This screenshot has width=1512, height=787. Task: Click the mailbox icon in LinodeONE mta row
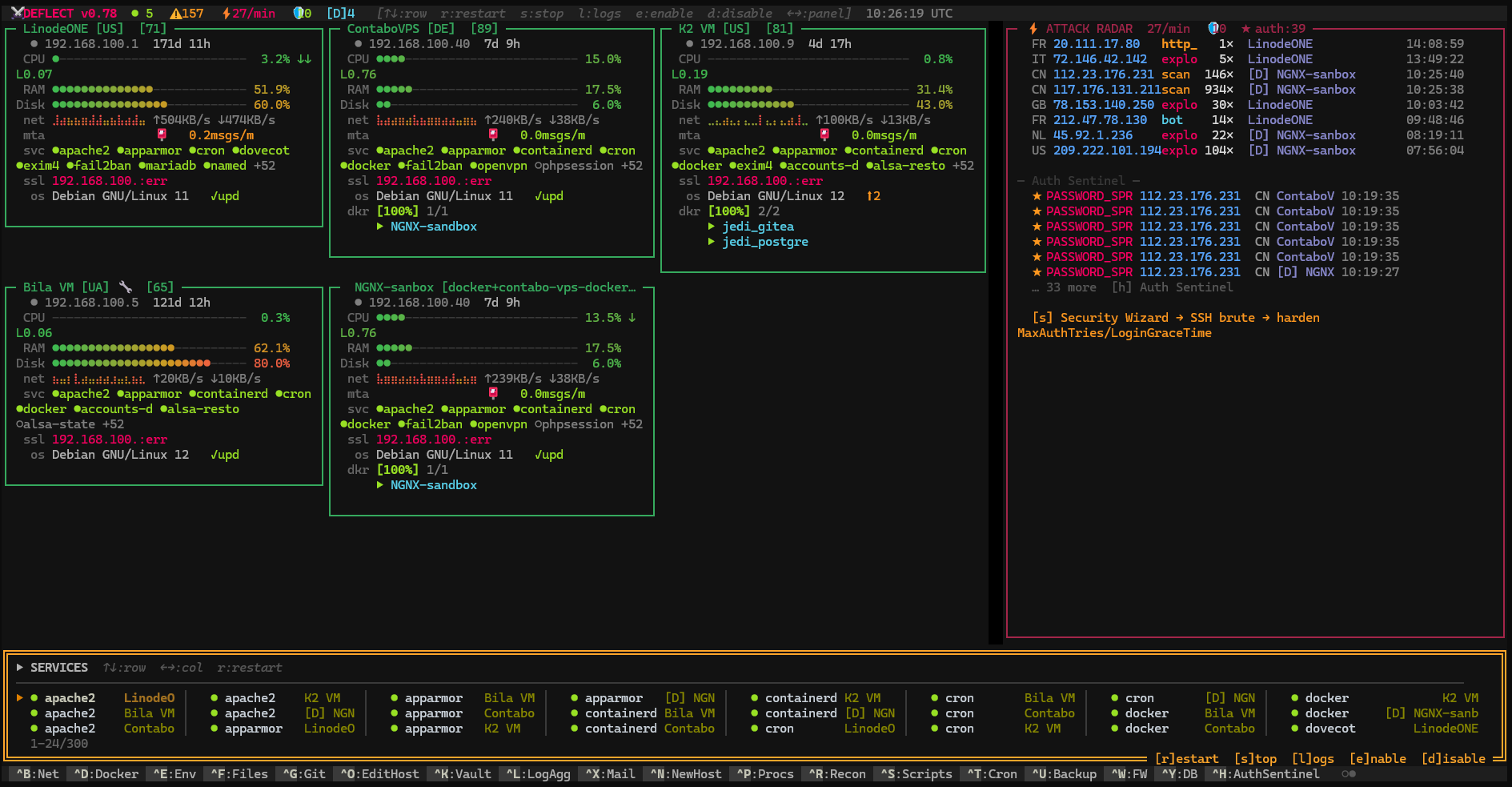(x=162, y=135)
